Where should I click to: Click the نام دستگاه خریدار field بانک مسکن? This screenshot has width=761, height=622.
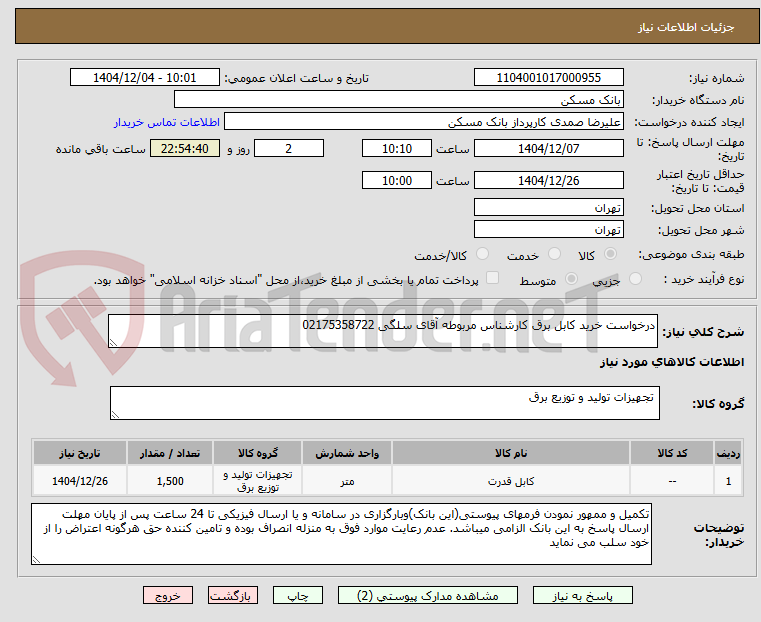[x=398, y=99]
